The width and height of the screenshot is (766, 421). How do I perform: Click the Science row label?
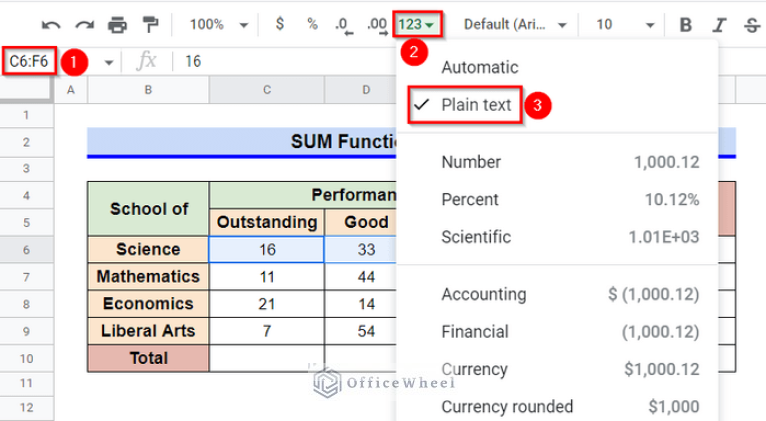[149, 250]
